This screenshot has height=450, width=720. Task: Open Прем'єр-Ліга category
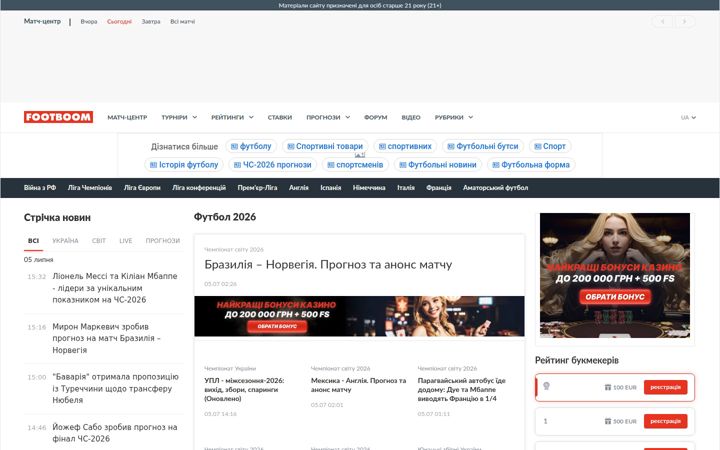click(257, 188)
